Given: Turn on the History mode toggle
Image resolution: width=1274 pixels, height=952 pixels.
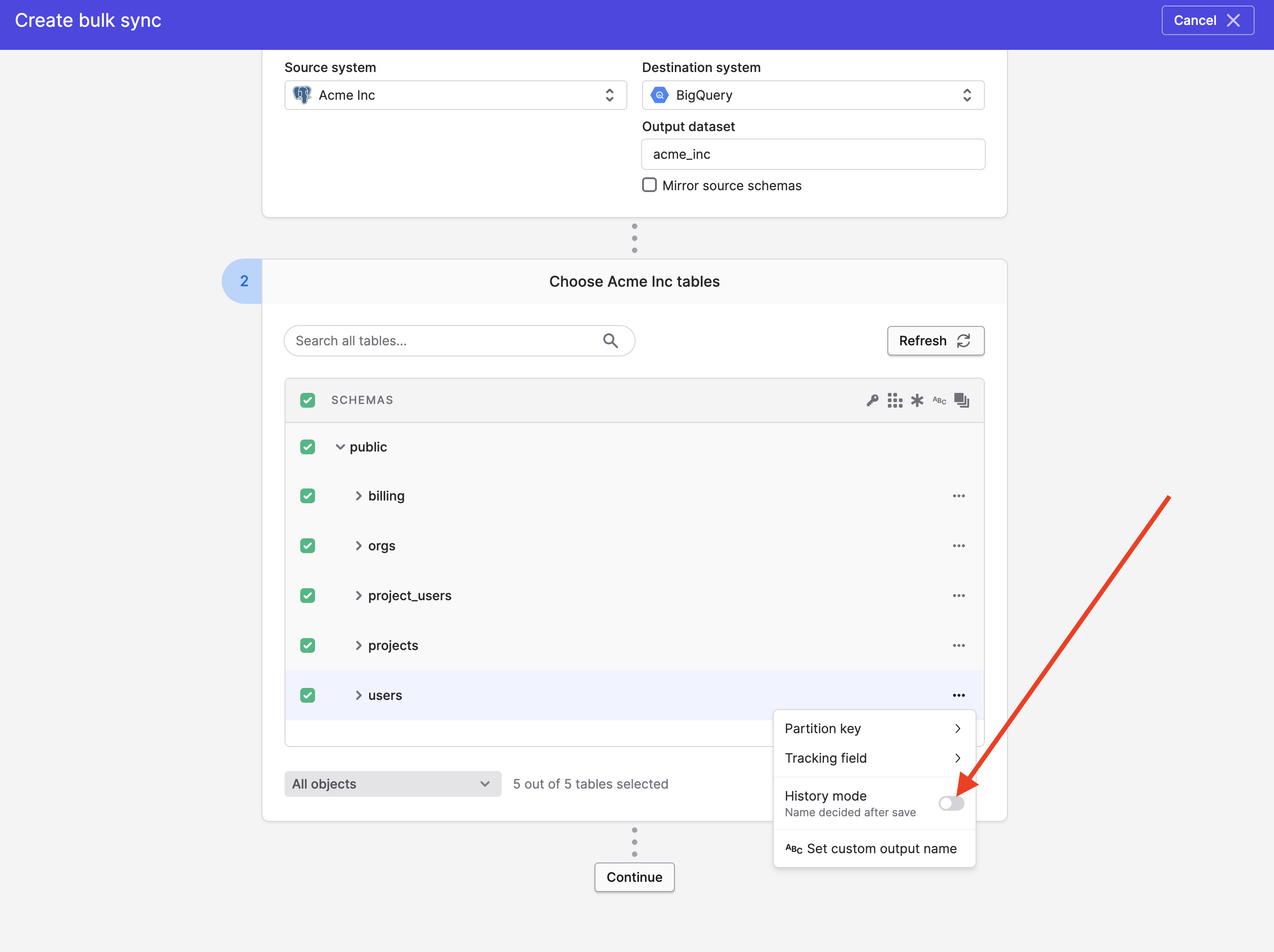Looking at the screenshot, I should click(951, 803).
